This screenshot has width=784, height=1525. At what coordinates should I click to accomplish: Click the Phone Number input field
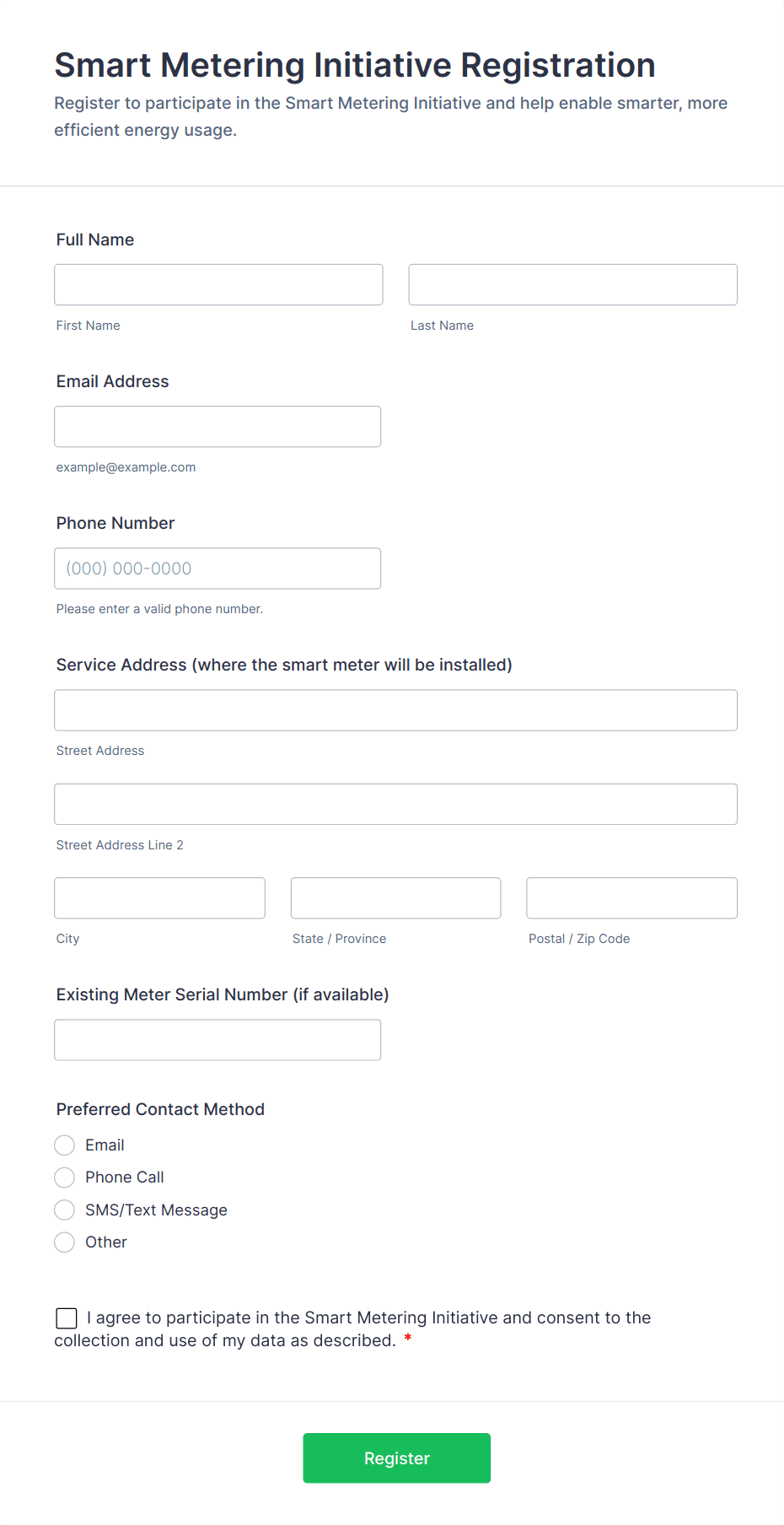click(x=217, y=569)
